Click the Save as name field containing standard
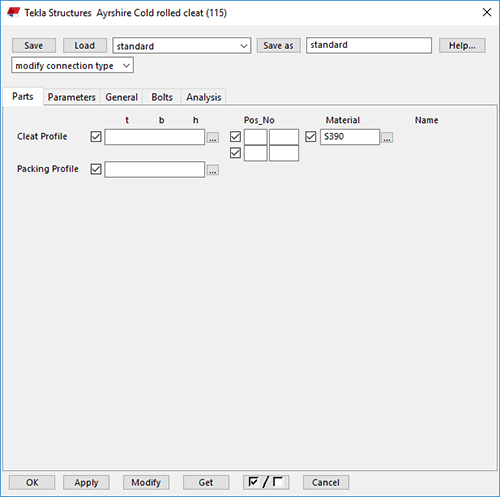Image resolution: width=500 pixels, height=497 pixels. (369, 45)
